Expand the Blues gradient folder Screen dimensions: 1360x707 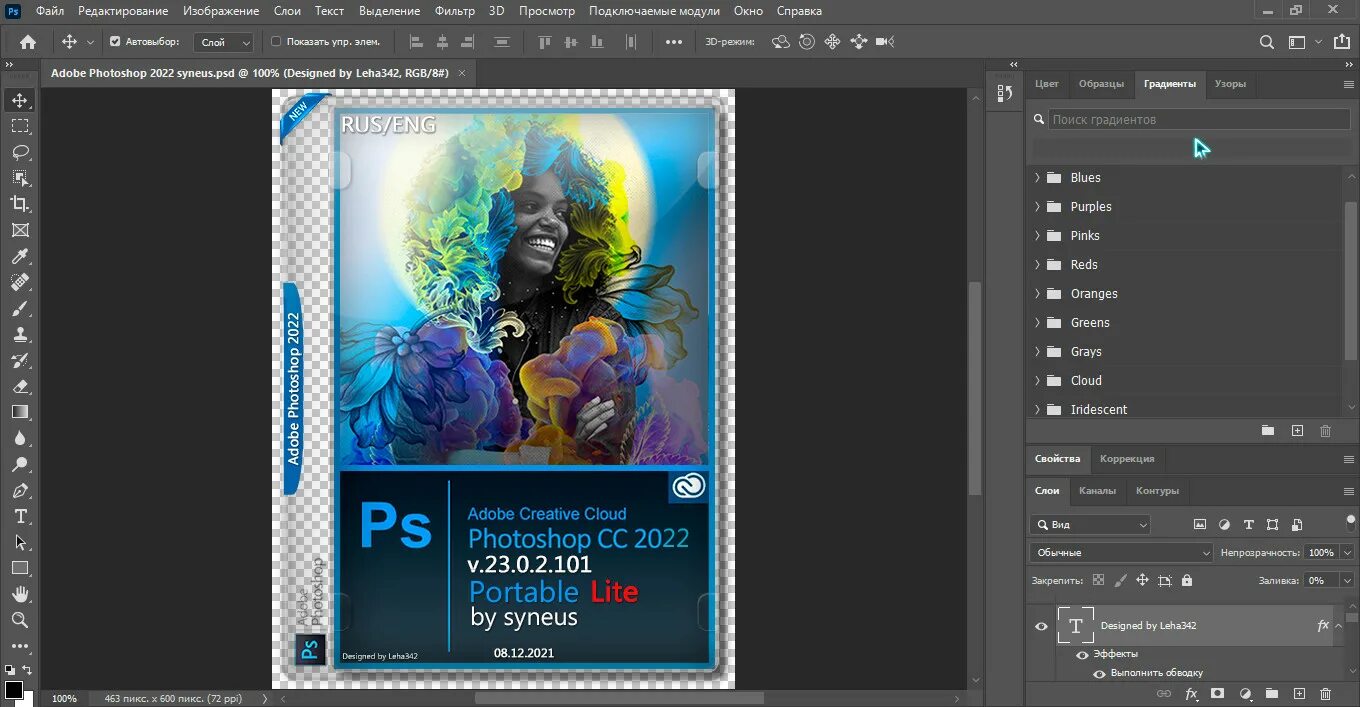[1037, 178]
